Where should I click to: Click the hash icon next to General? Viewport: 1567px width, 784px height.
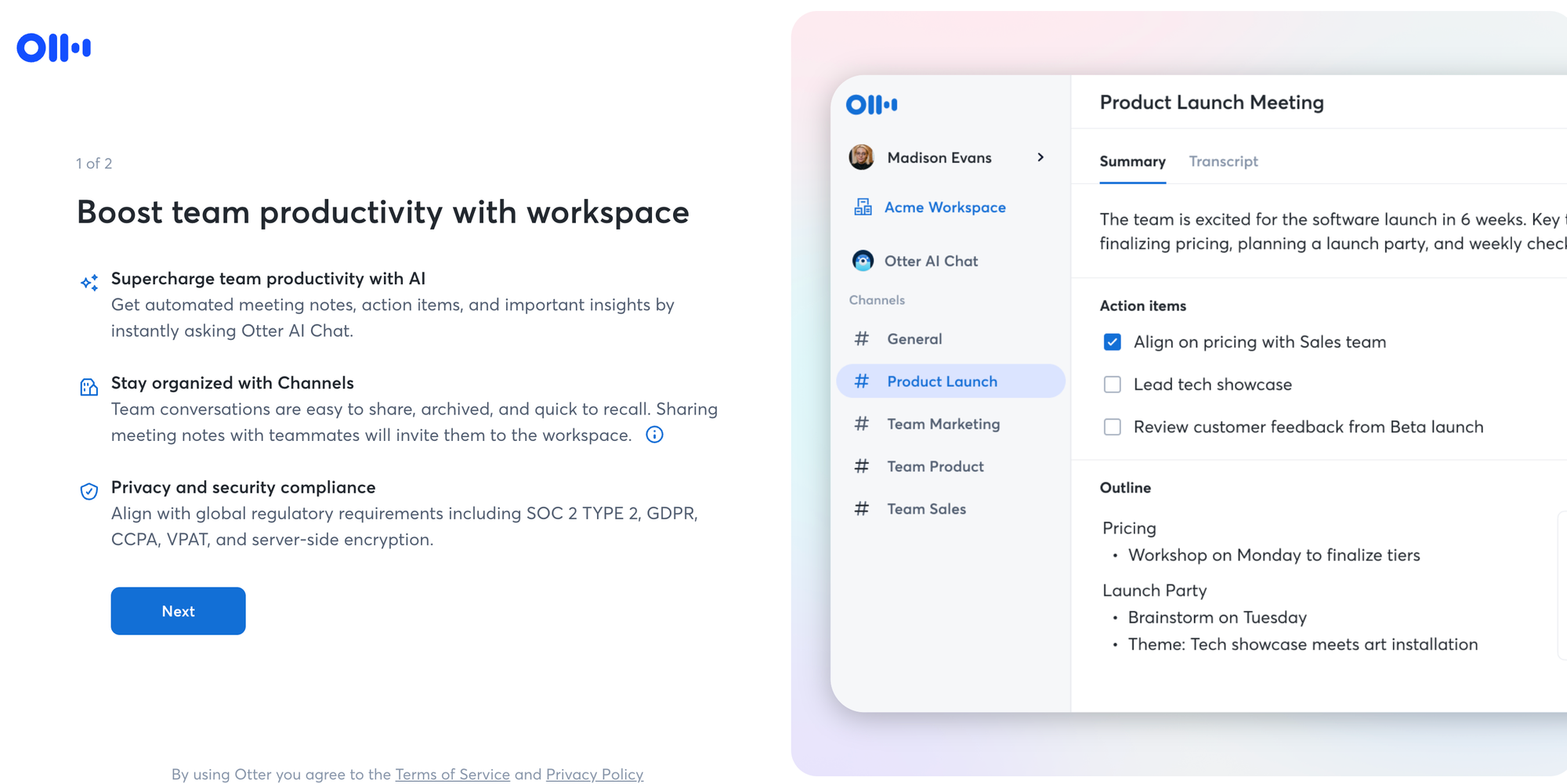pyautogui.click(x=862, y=338)
